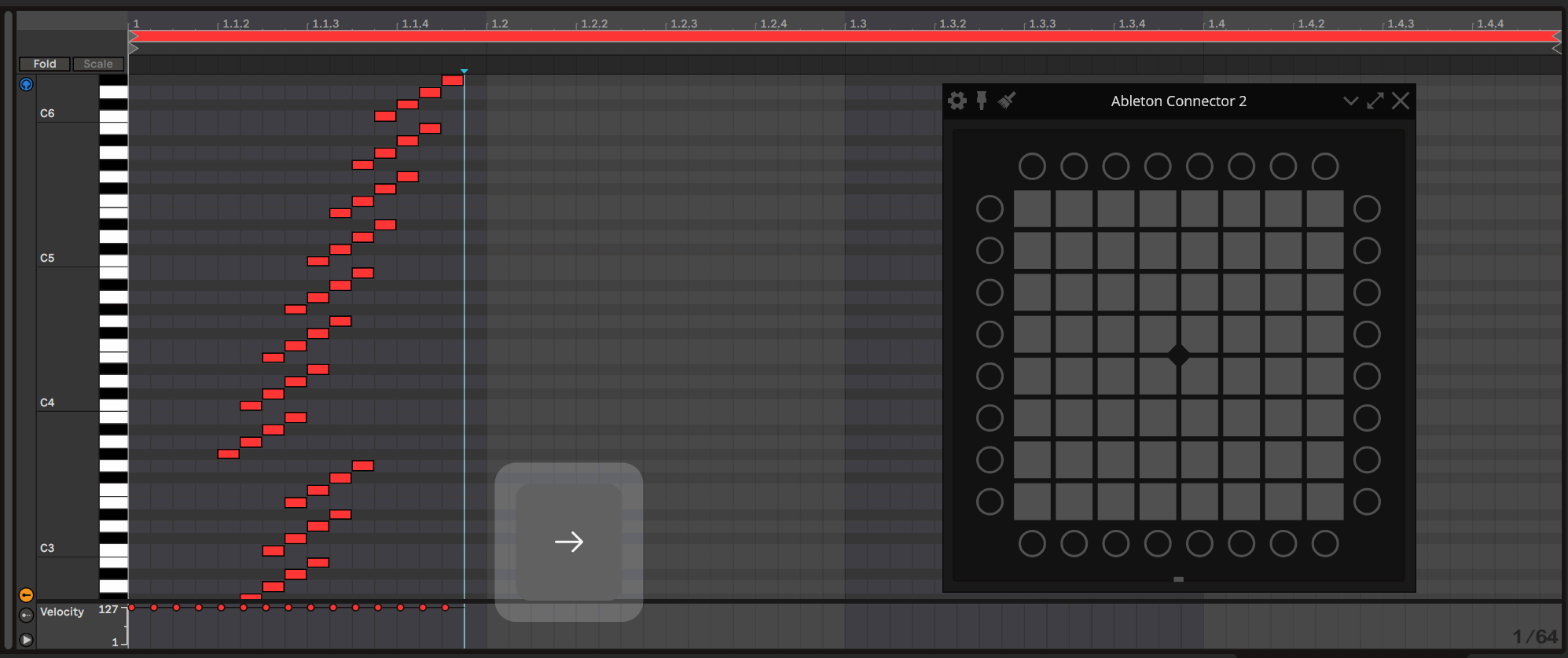Click the top-left square pad in Connector grid
Image resolution: width=1568 pixels, height=658 pixels.
pyautogui.click(x=1032, y=208)
